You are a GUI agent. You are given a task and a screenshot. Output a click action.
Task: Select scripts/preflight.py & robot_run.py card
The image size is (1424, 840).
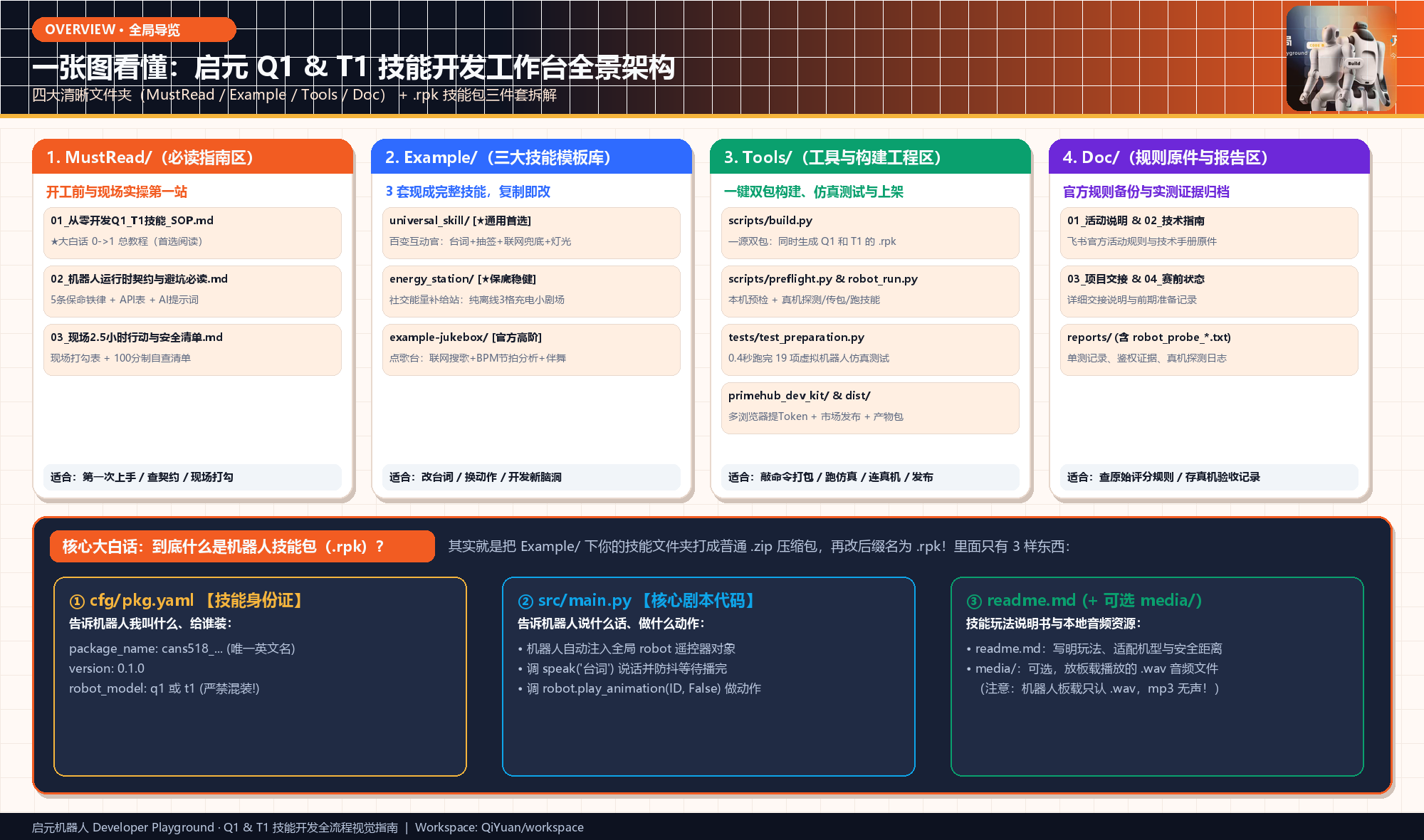coord(870,291)
